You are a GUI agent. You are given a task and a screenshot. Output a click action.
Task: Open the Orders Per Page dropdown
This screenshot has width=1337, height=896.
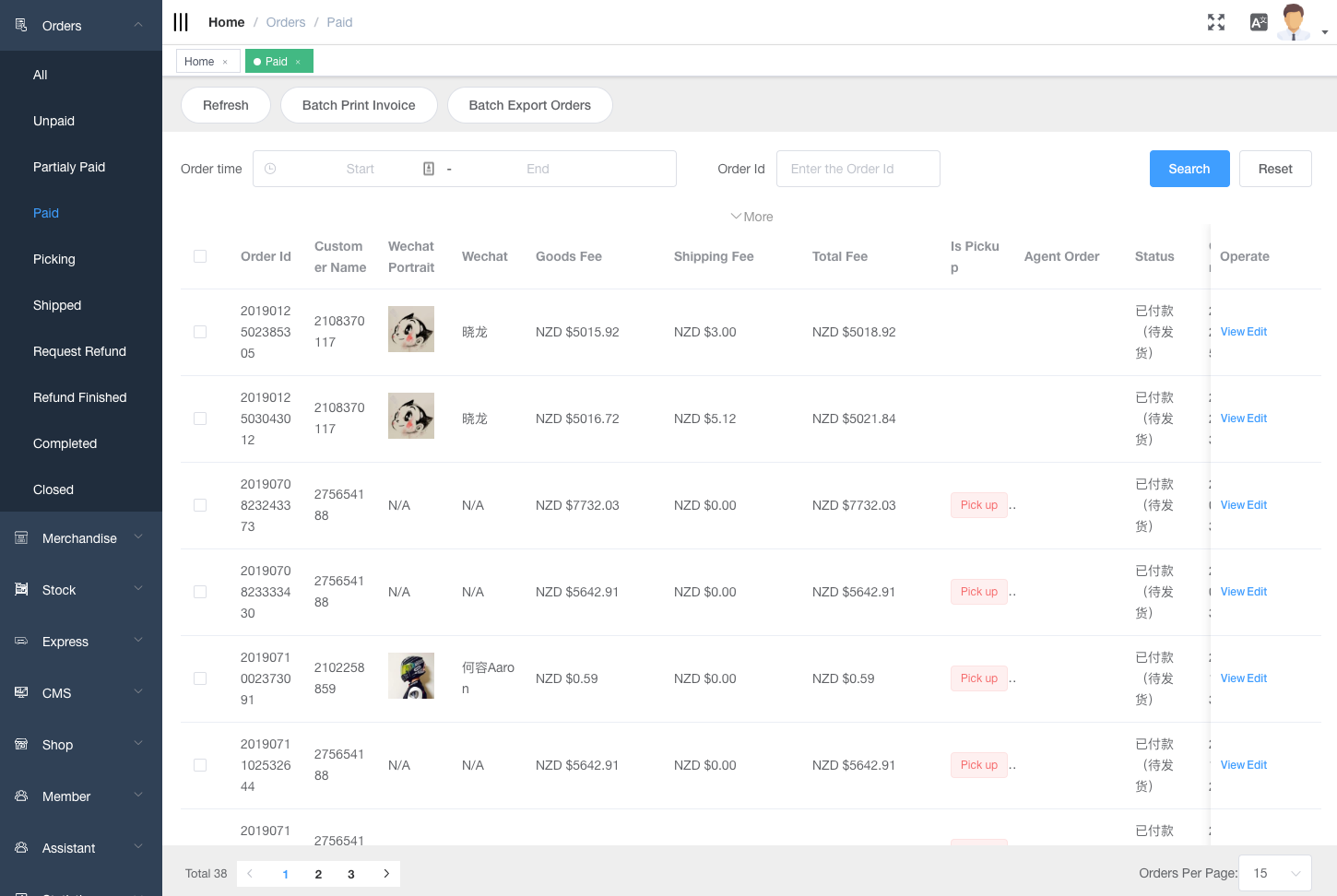(x=1274, y=873)
